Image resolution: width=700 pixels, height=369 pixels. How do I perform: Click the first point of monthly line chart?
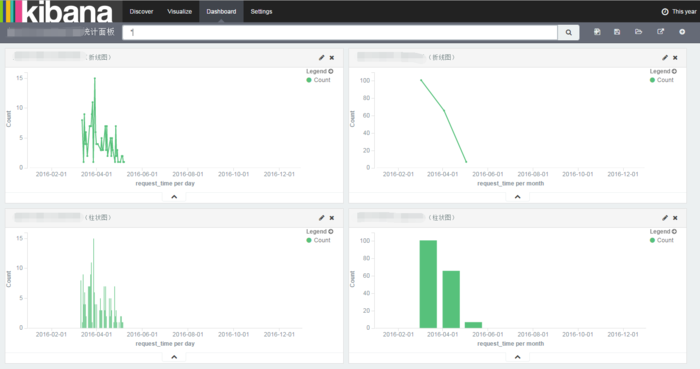click(x=421, y=80)
